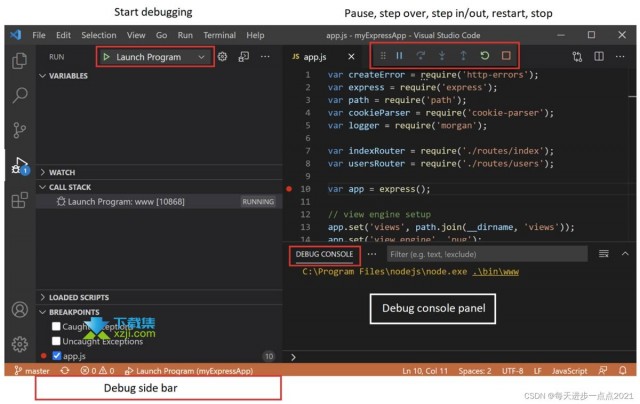Open the View menu
640x404 pixels.
(136, 35)
